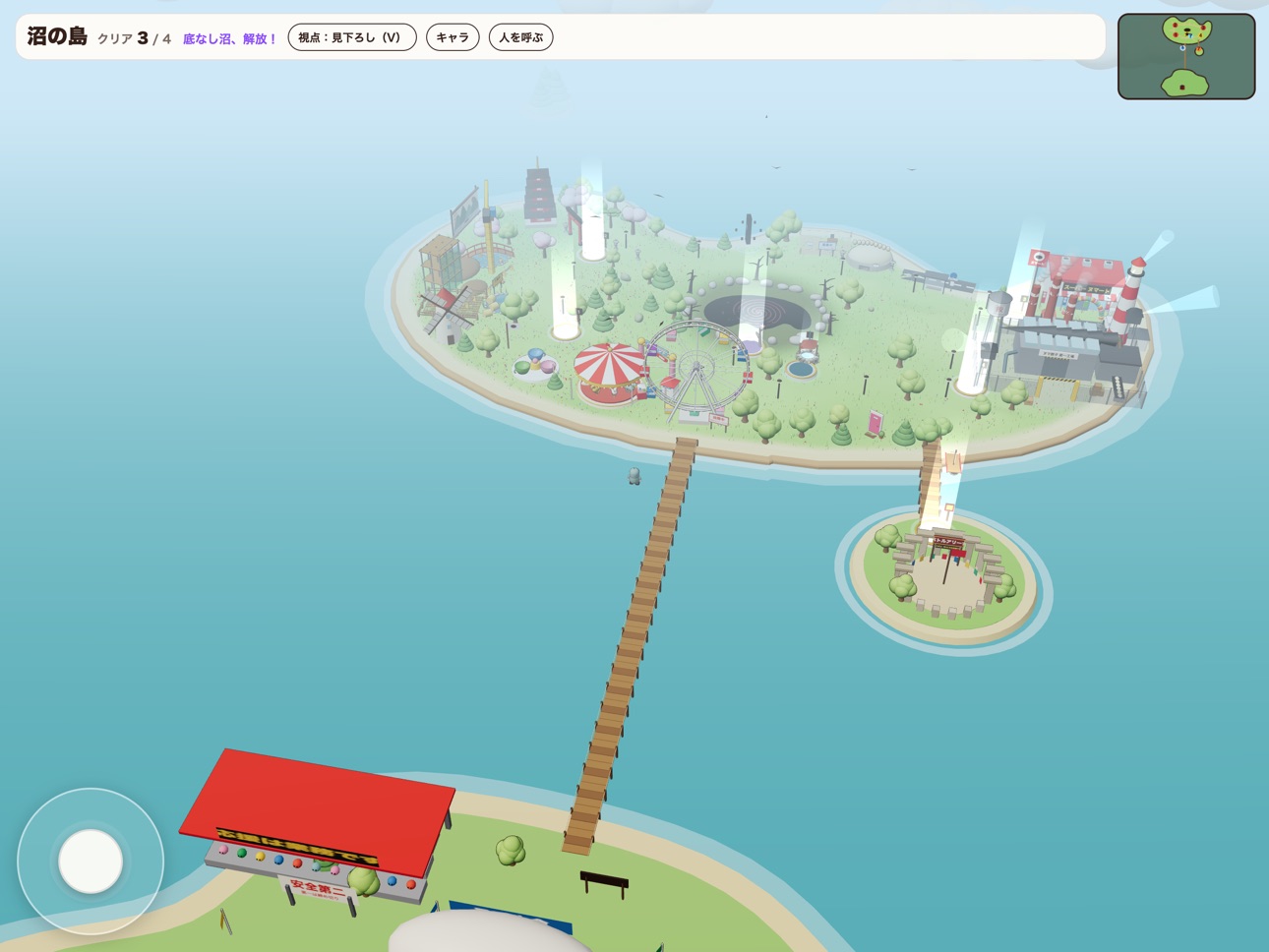Select the dark pagoda tower

(x=540, y=195)
